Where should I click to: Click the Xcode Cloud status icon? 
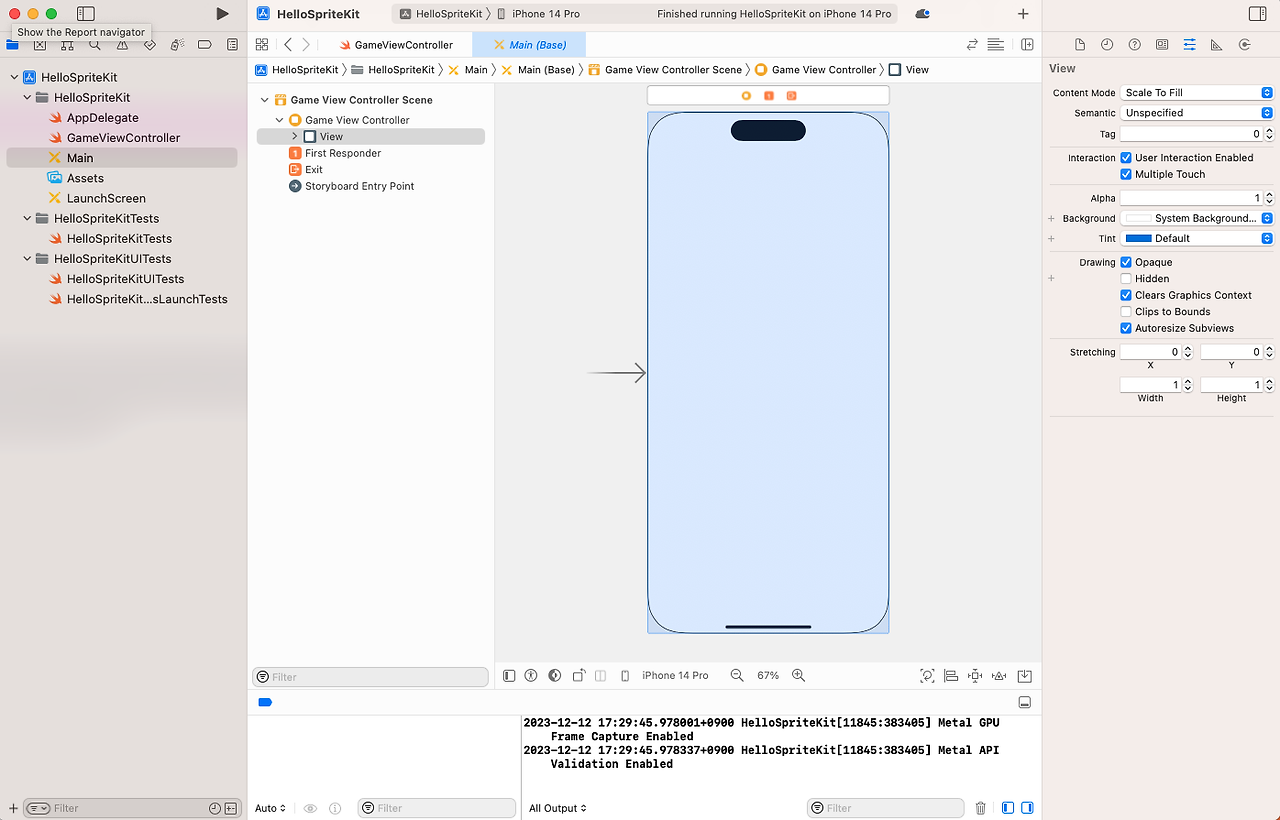coord(922,14)
